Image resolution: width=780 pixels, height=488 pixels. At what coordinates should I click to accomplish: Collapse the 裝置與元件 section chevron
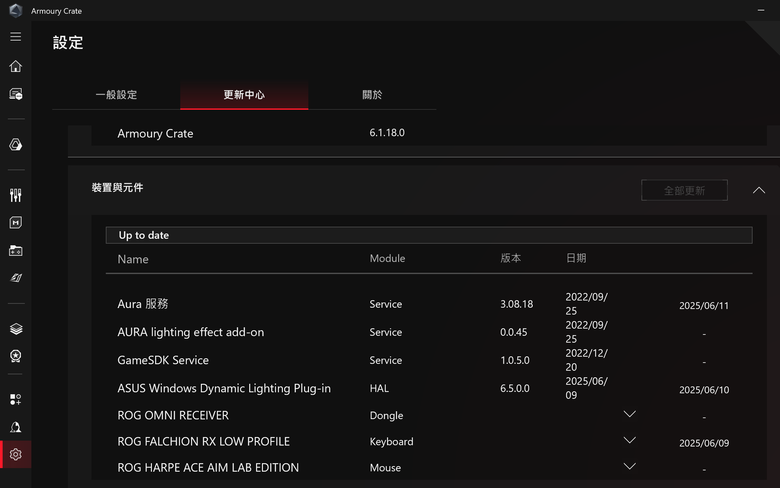759,190
